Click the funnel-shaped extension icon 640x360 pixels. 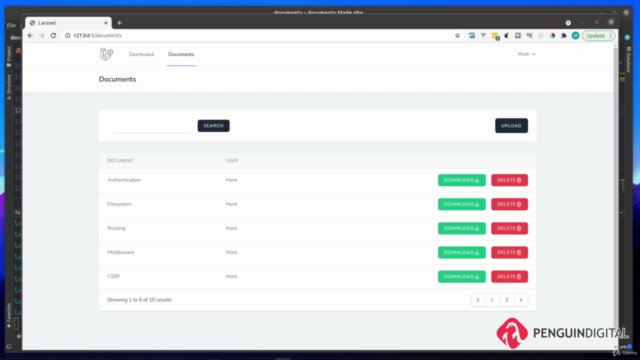pos(483,36)
